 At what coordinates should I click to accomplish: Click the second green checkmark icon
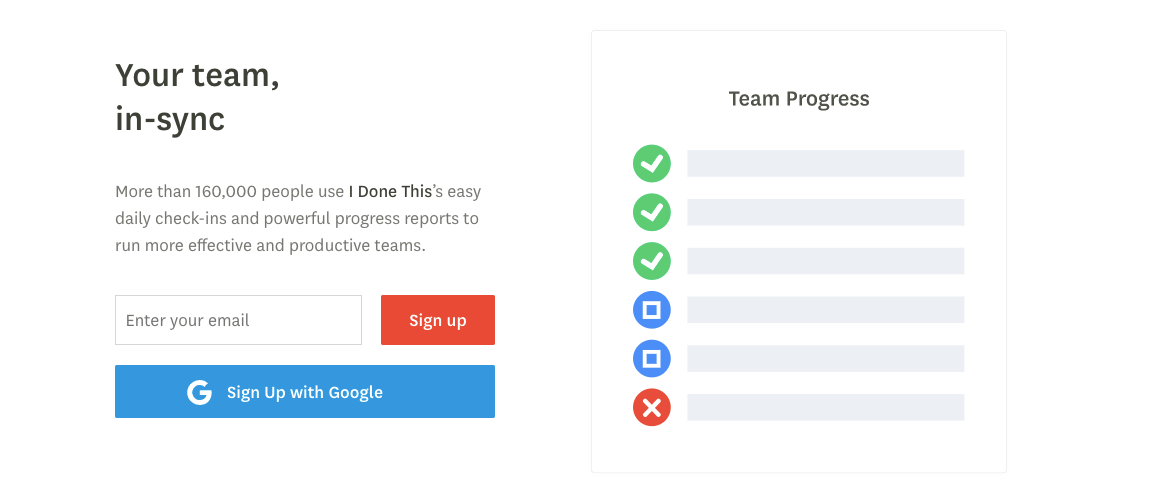(652, 212)
